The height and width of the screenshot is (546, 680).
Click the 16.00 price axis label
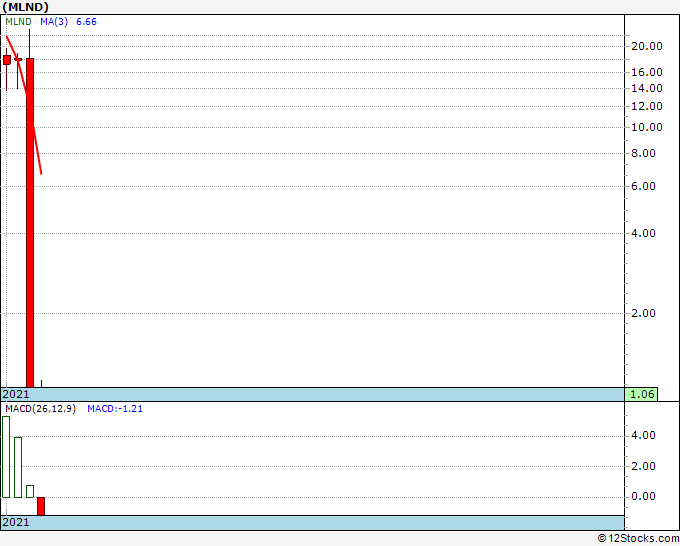[647, 72]
